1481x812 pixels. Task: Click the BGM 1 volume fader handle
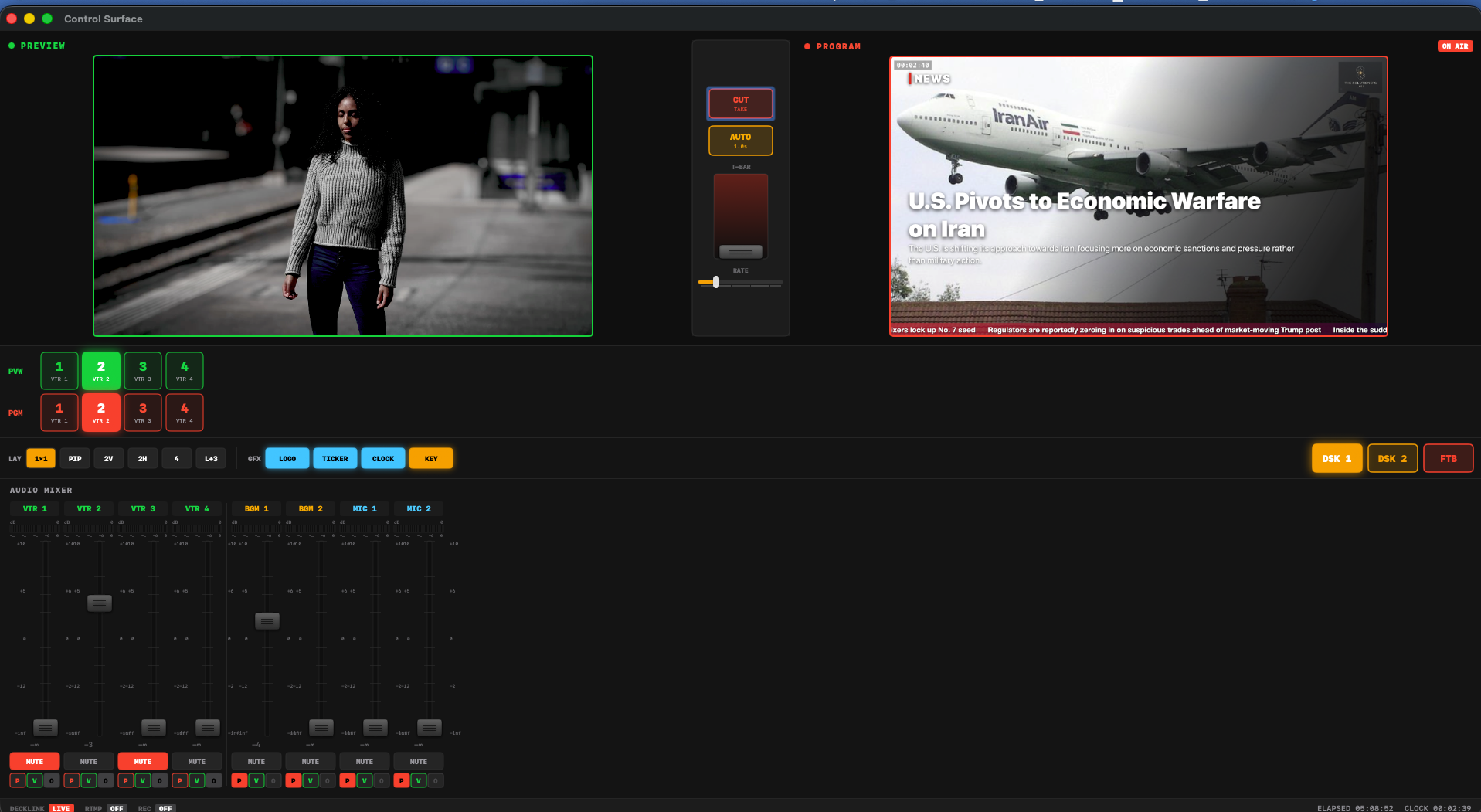tap(267, 620)
